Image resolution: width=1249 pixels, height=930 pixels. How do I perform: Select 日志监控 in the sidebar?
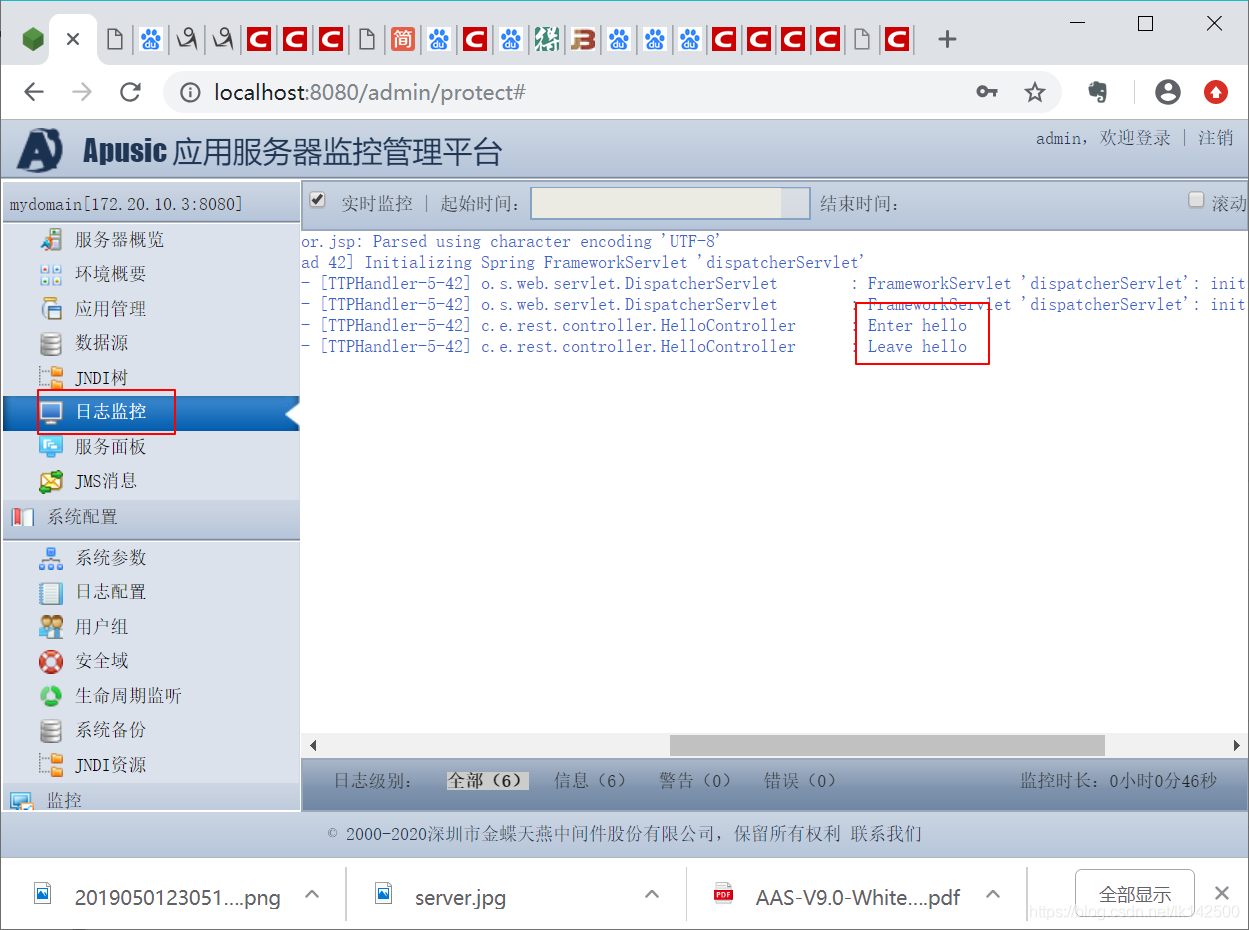pyautogui.click(x=110, y=412)
